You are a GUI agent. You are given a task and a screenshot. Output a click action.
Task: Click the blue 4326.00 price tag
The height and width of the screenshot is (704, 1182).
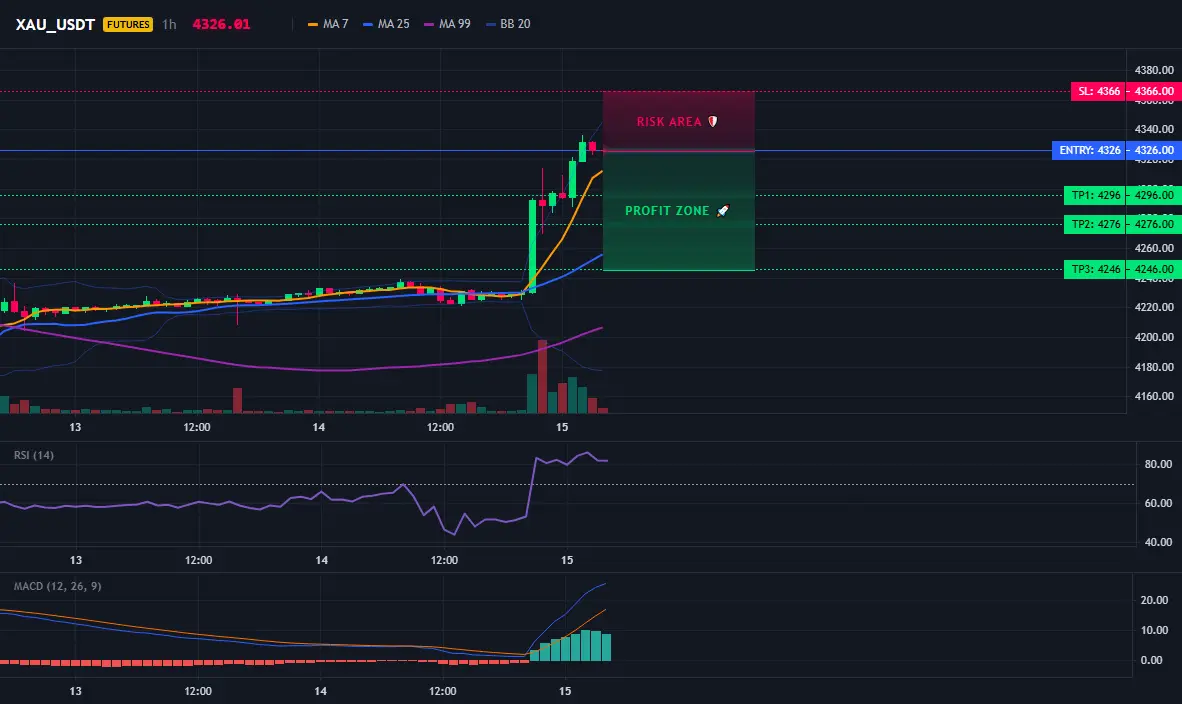click(x=1154, y=150)
